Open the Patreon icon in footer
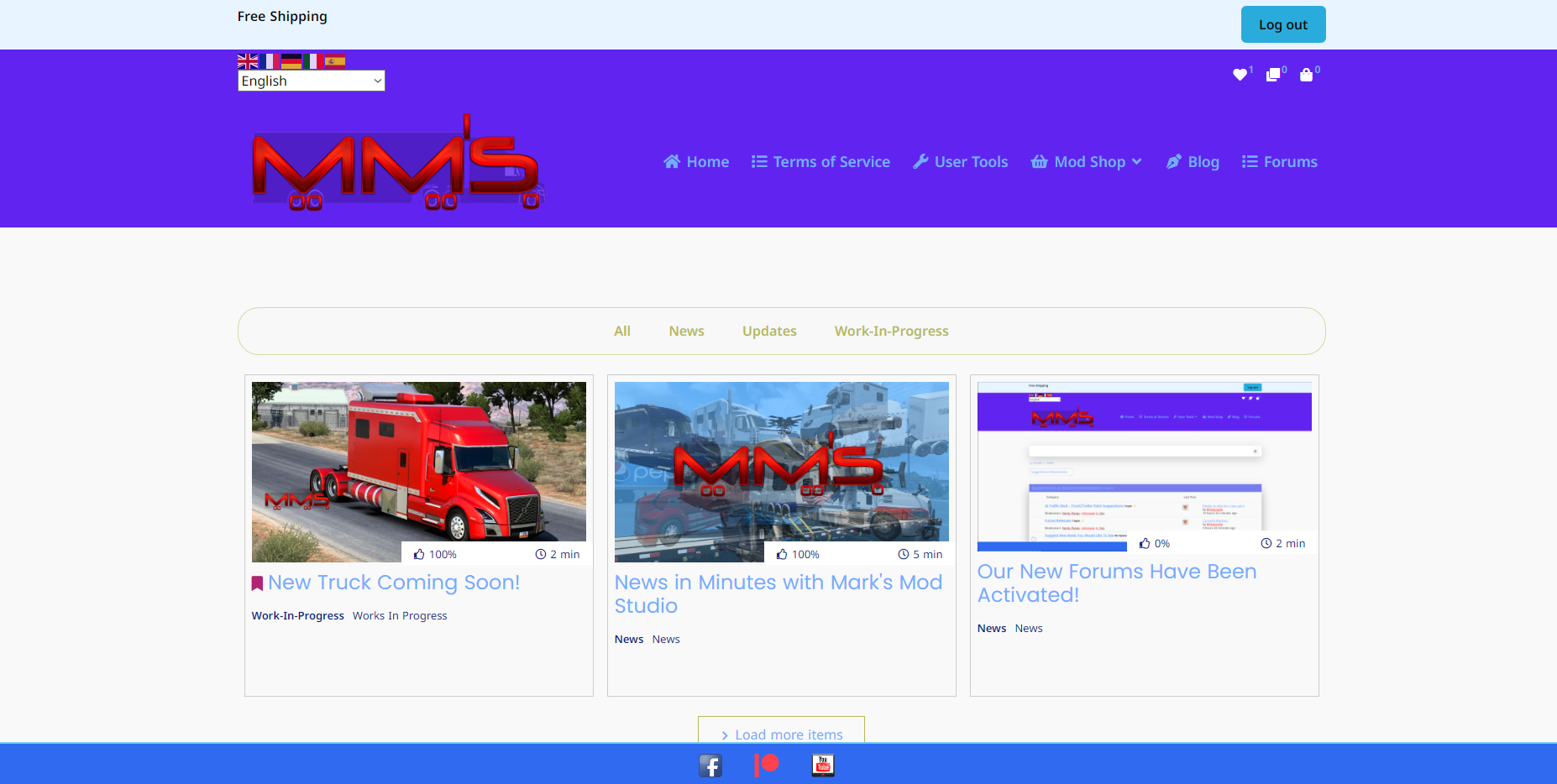Screen dimensions: 1557x784 [767, 765]
